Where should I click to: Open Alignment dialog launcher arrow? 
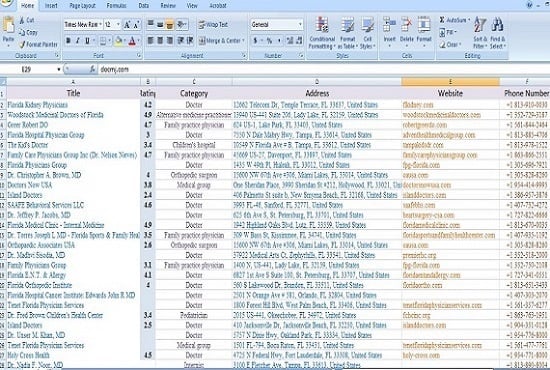pos(244,55)
